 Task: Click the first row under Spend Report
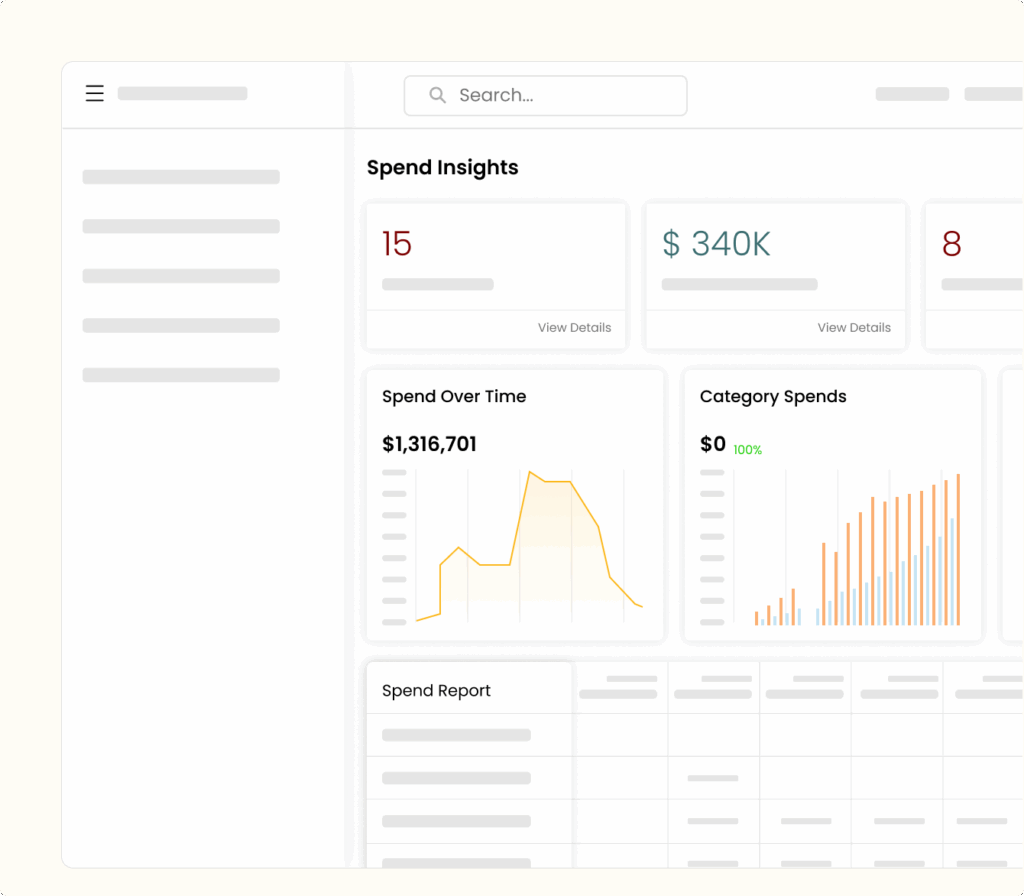(456, 735)
